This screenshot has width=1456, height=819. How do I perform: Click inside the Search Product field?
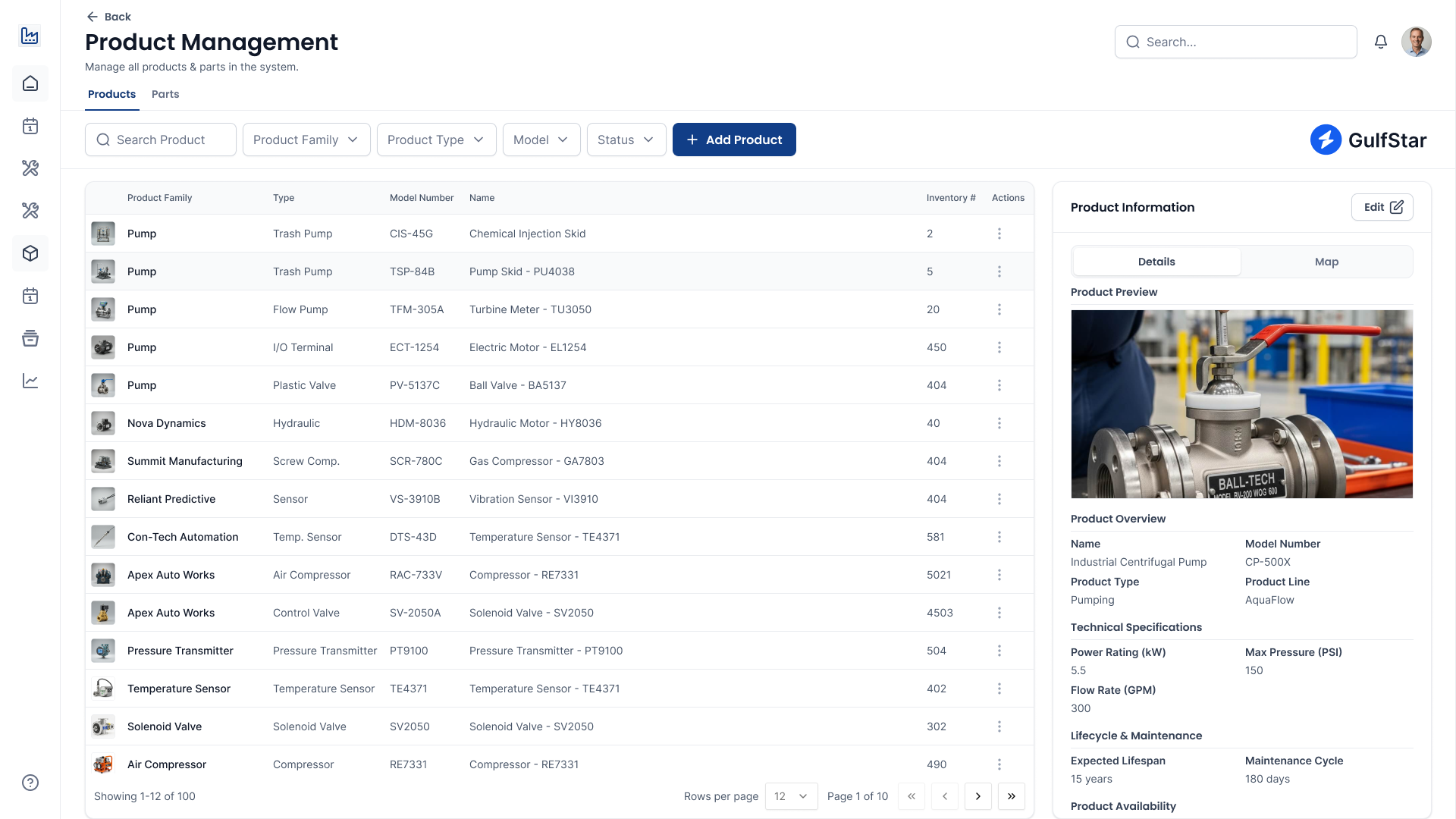[160, 140]
